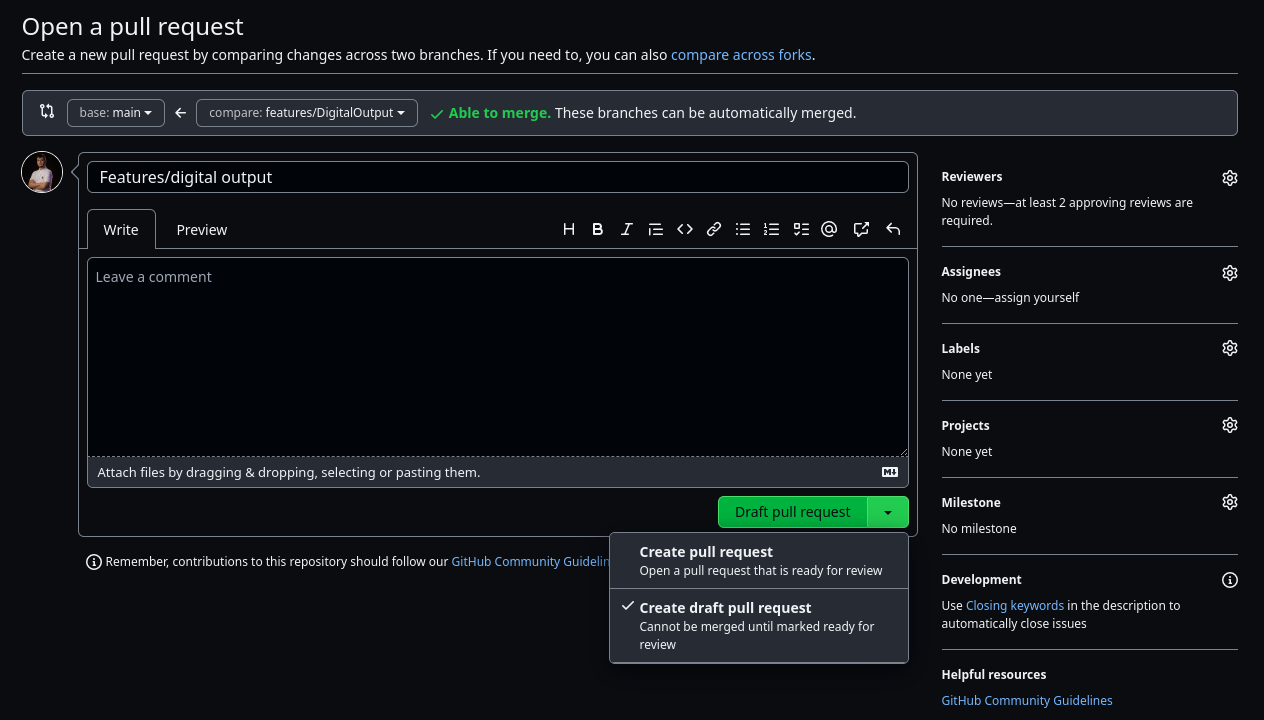1264x720 pixels.
Task: Click the Draft pull request button
Action: (x=793, y=512)
